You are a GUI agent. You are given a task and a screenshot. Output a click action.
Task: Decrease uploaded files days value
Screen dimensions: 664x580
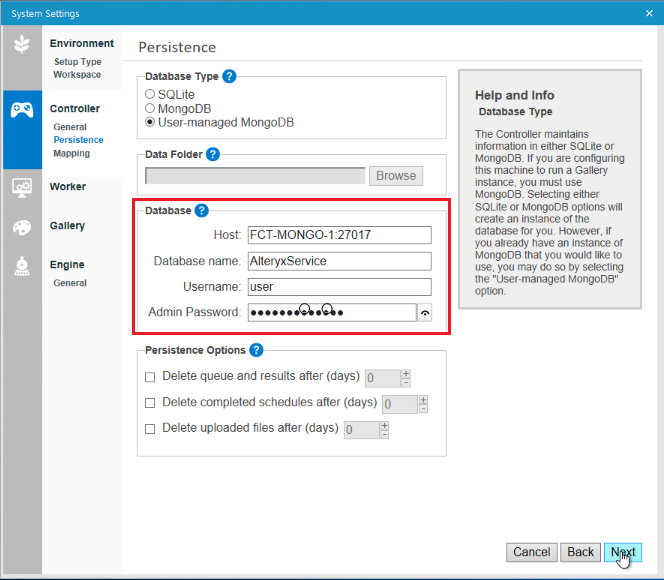pos(385,434)
